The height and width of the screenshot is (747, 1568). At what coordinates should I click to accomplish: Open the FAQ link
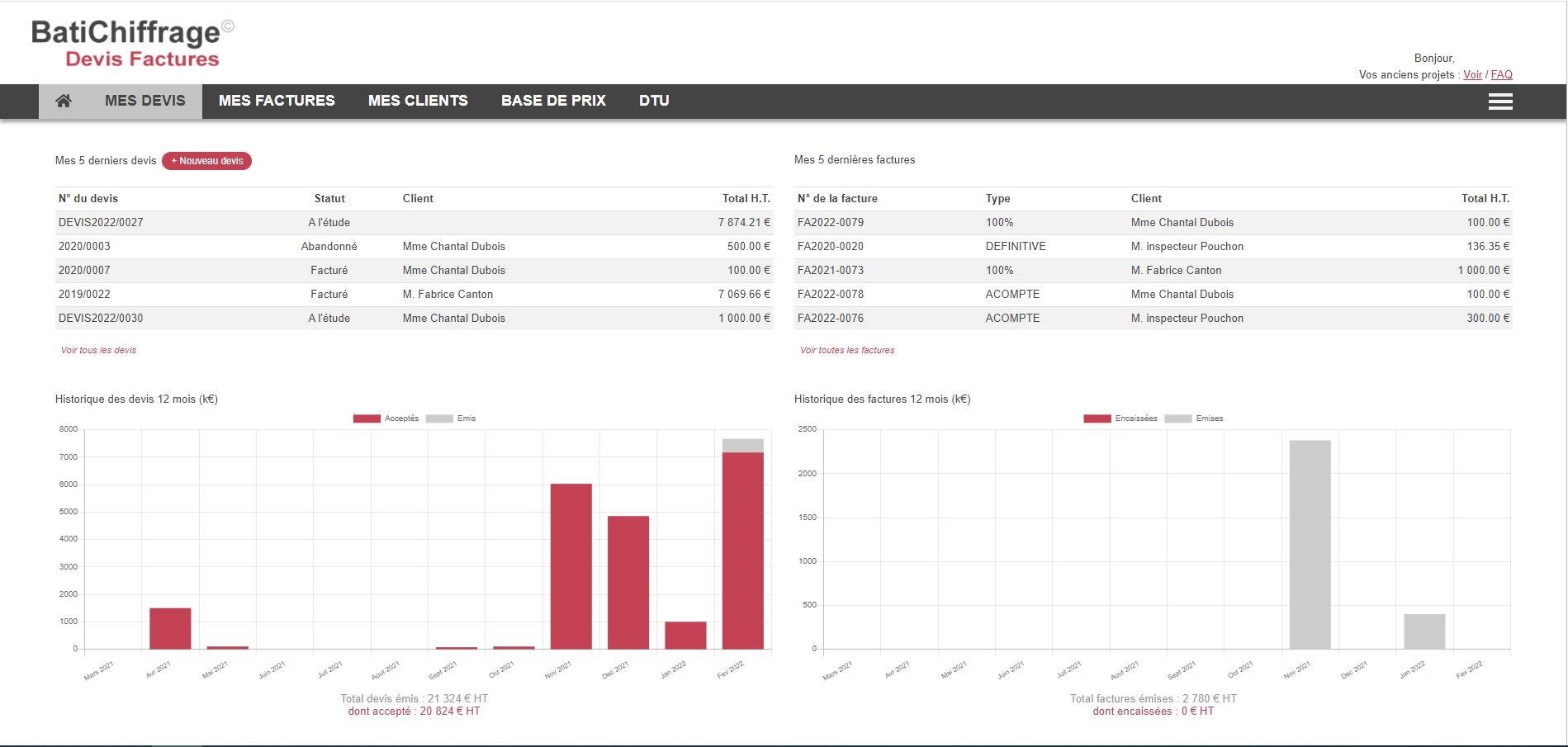click(1501, 74)
